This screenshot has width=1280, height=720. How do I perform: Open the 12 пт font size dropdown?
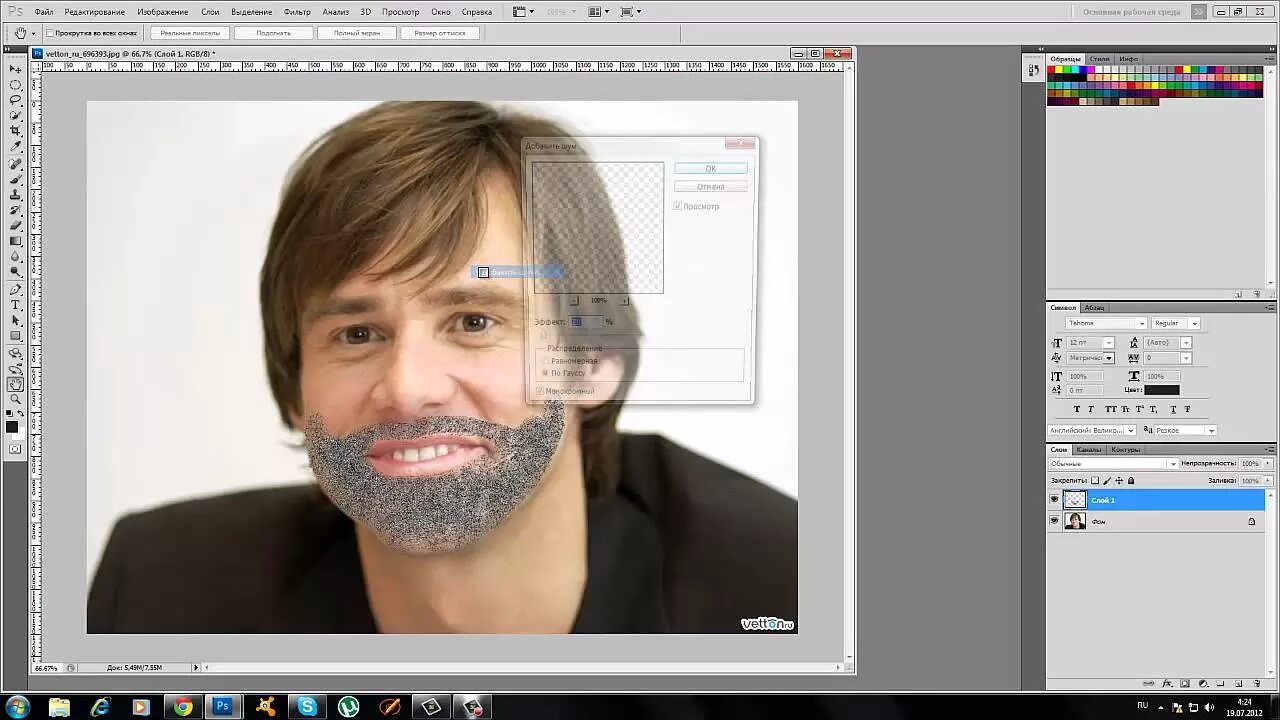pyautogui.click(x=1108, y=343)
